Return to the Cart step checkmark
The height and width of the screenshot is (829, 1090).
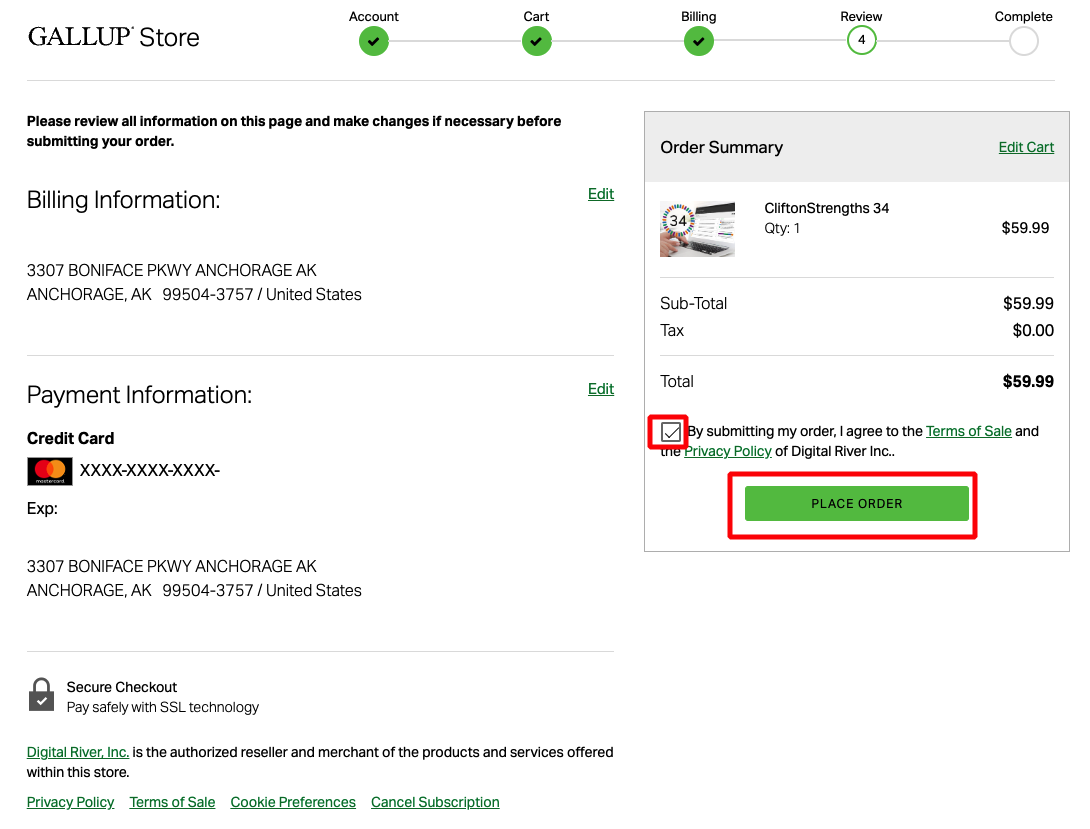click(536, 41)
